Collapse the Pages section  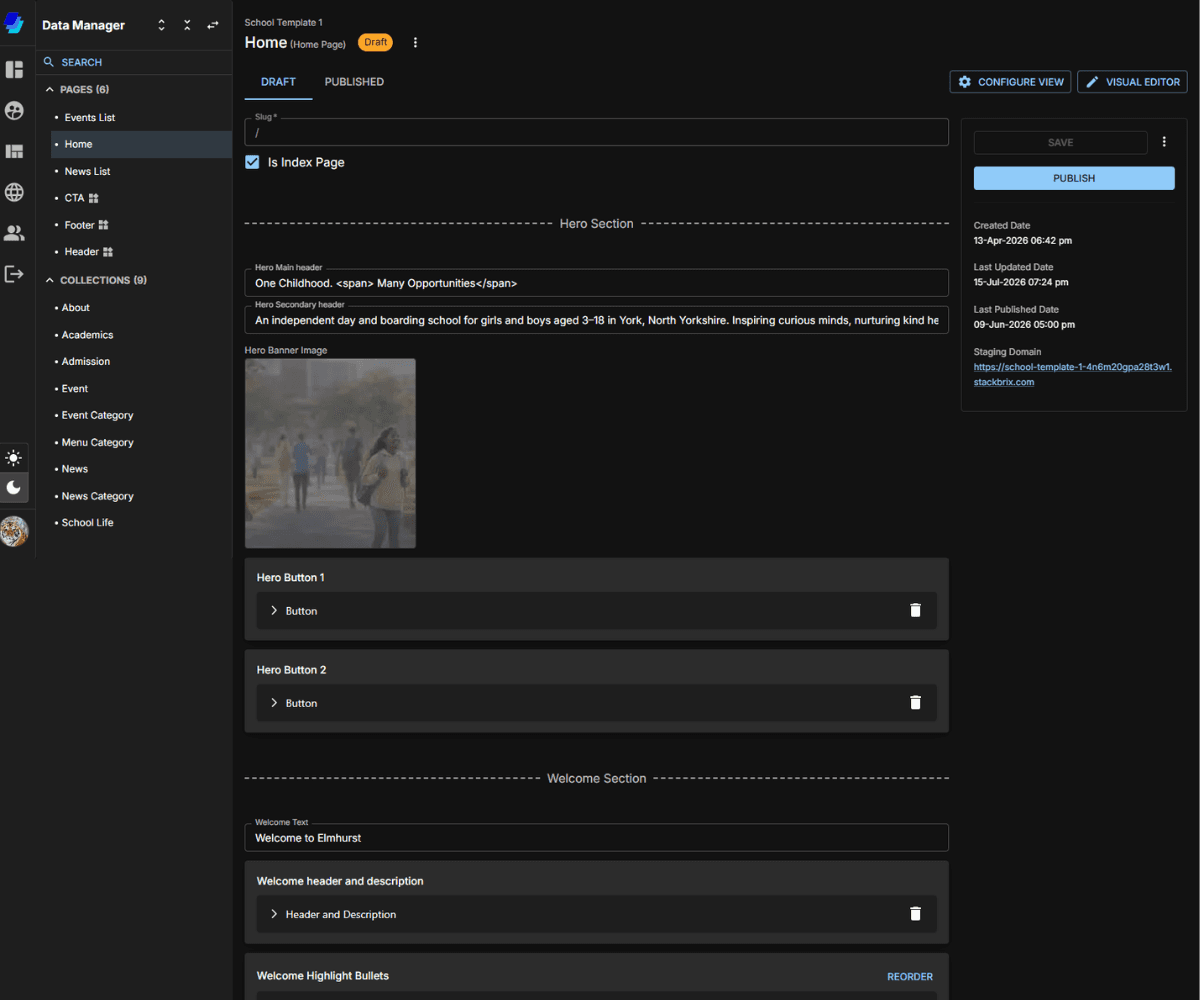pyautogui.click(x=50, y=89)
